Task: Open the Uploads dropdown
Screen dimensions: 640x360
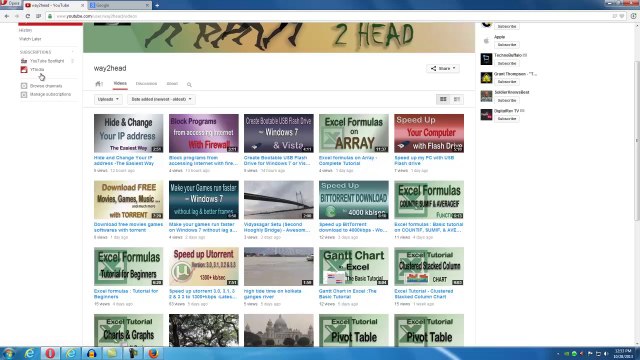Action: (108, 99)
